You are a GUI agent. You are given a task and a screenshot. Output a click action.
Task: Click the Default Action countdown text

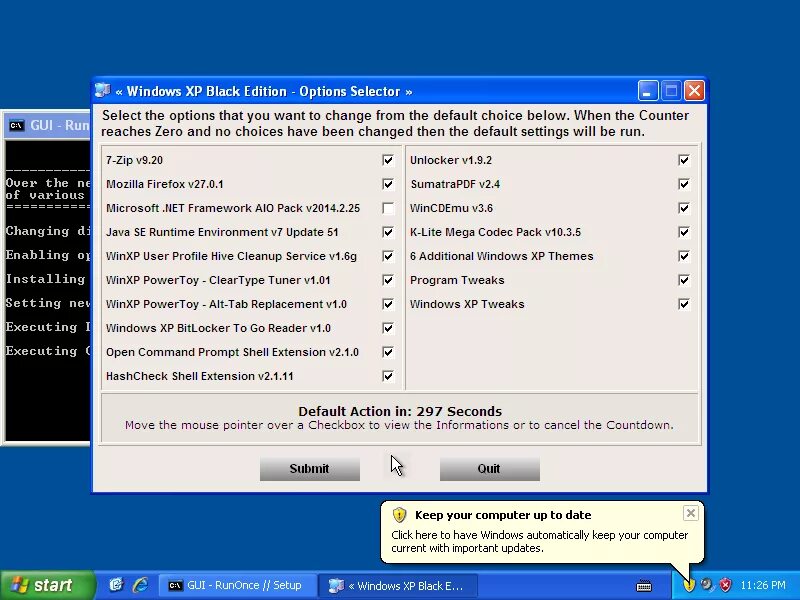pos(400,411)
